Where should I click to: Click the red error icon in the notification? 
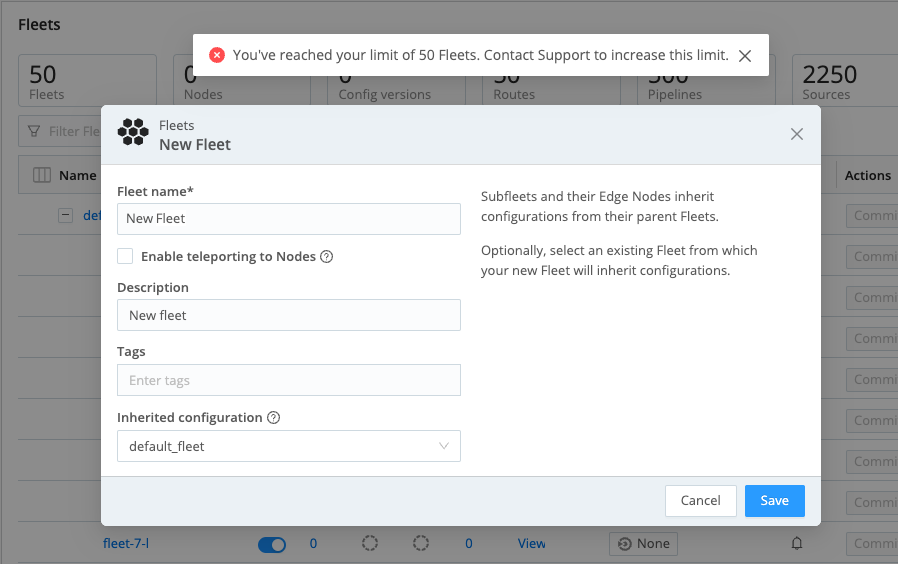coord(217,55)
